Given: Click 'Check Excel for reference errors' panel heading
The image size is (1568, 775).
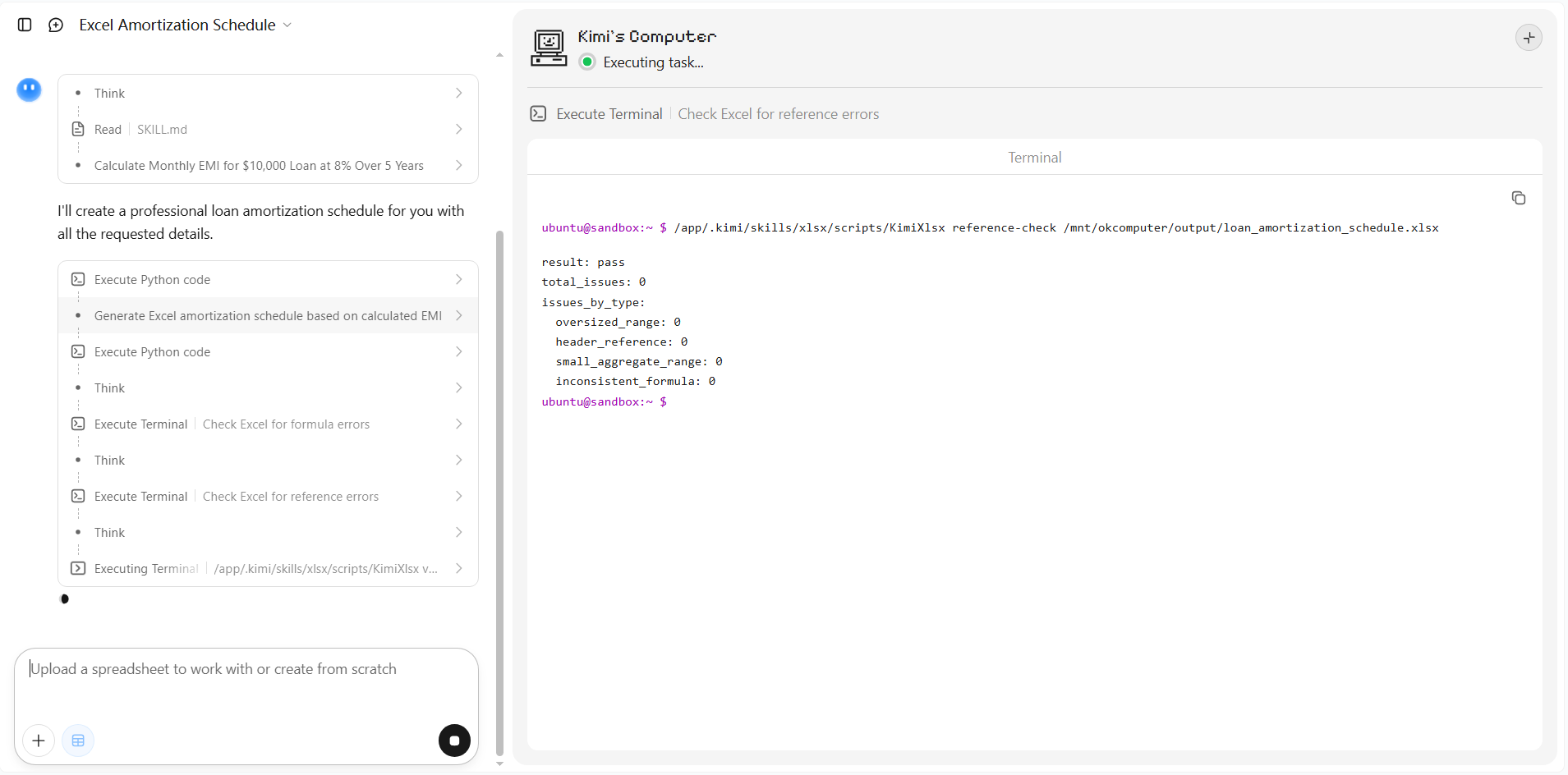Looking at the screenshot, I should pos(779,114).
